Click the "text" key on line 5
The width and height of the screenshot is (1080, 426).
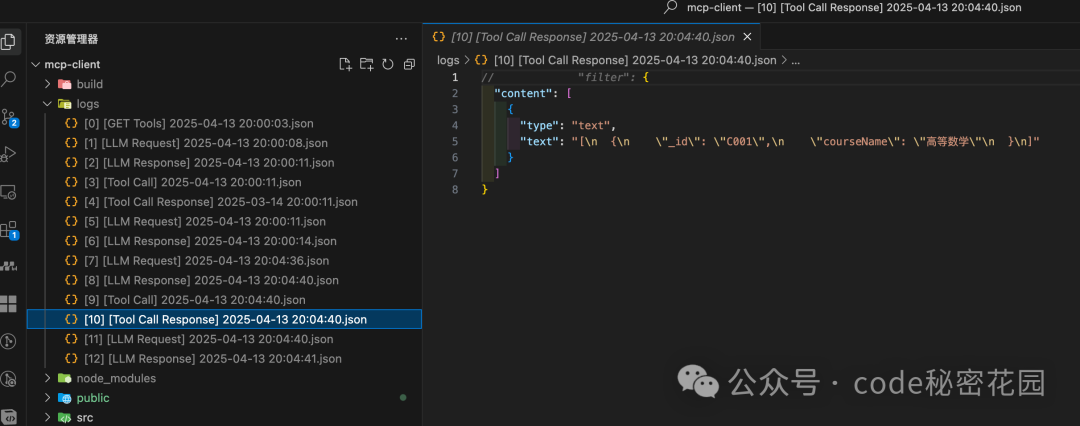click(x=537, y=141)
